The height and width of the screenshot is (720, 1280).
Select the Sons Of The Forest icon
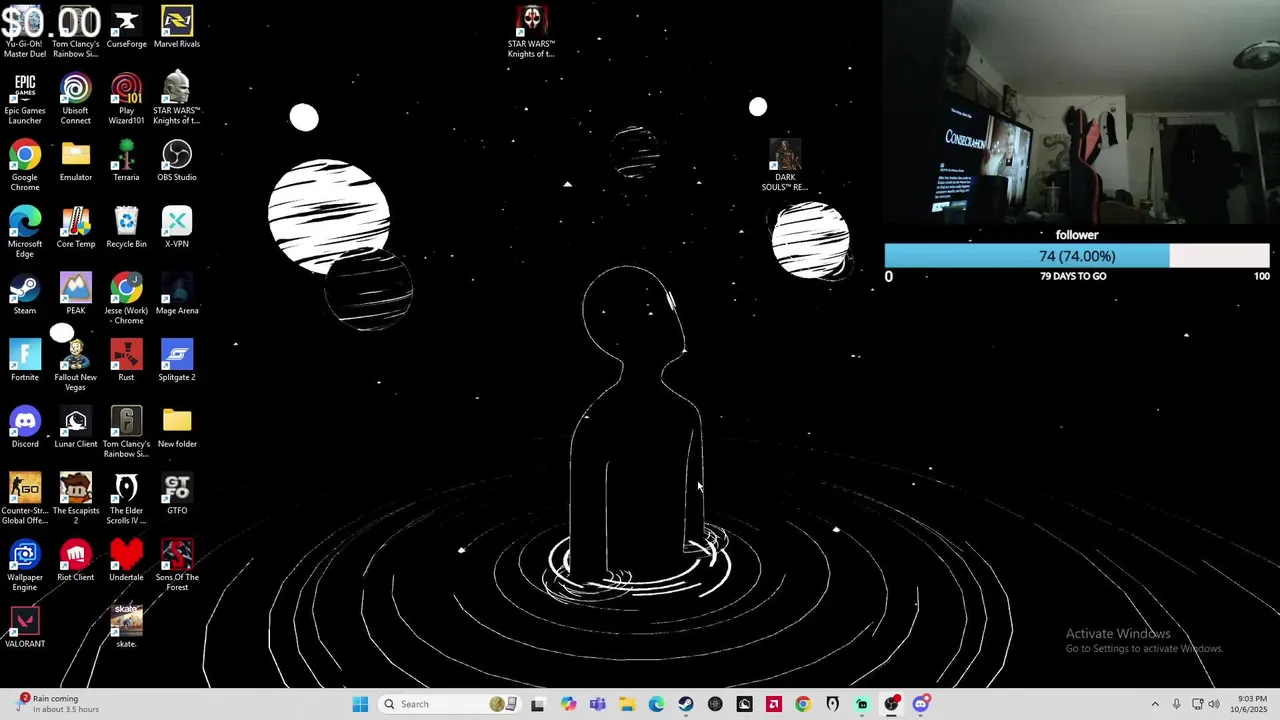pyautogui.click(x=177, y=566)
